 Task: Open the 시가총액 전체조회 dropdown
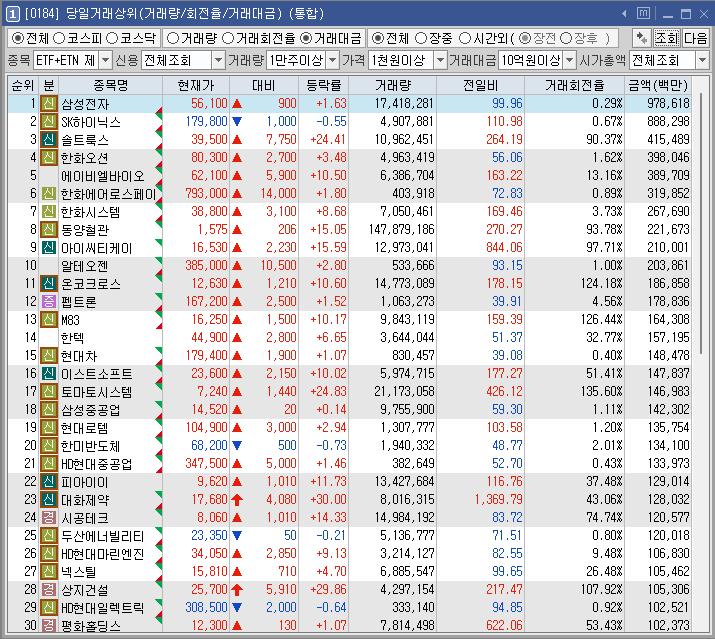pos(702,60)
